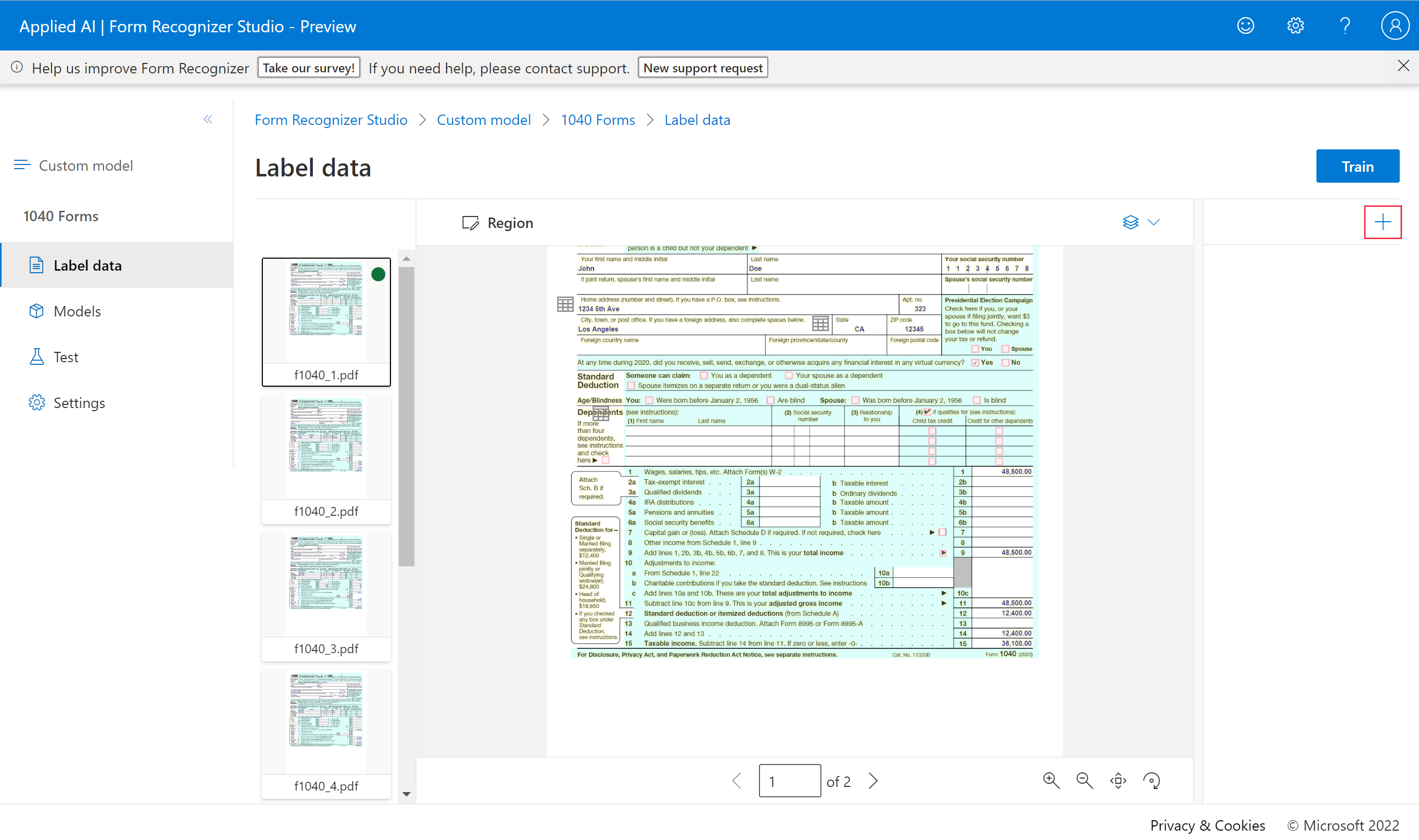Click the 1234 5th Ave address value
The height and width of the screenshot is (840, 1419).
598,309
